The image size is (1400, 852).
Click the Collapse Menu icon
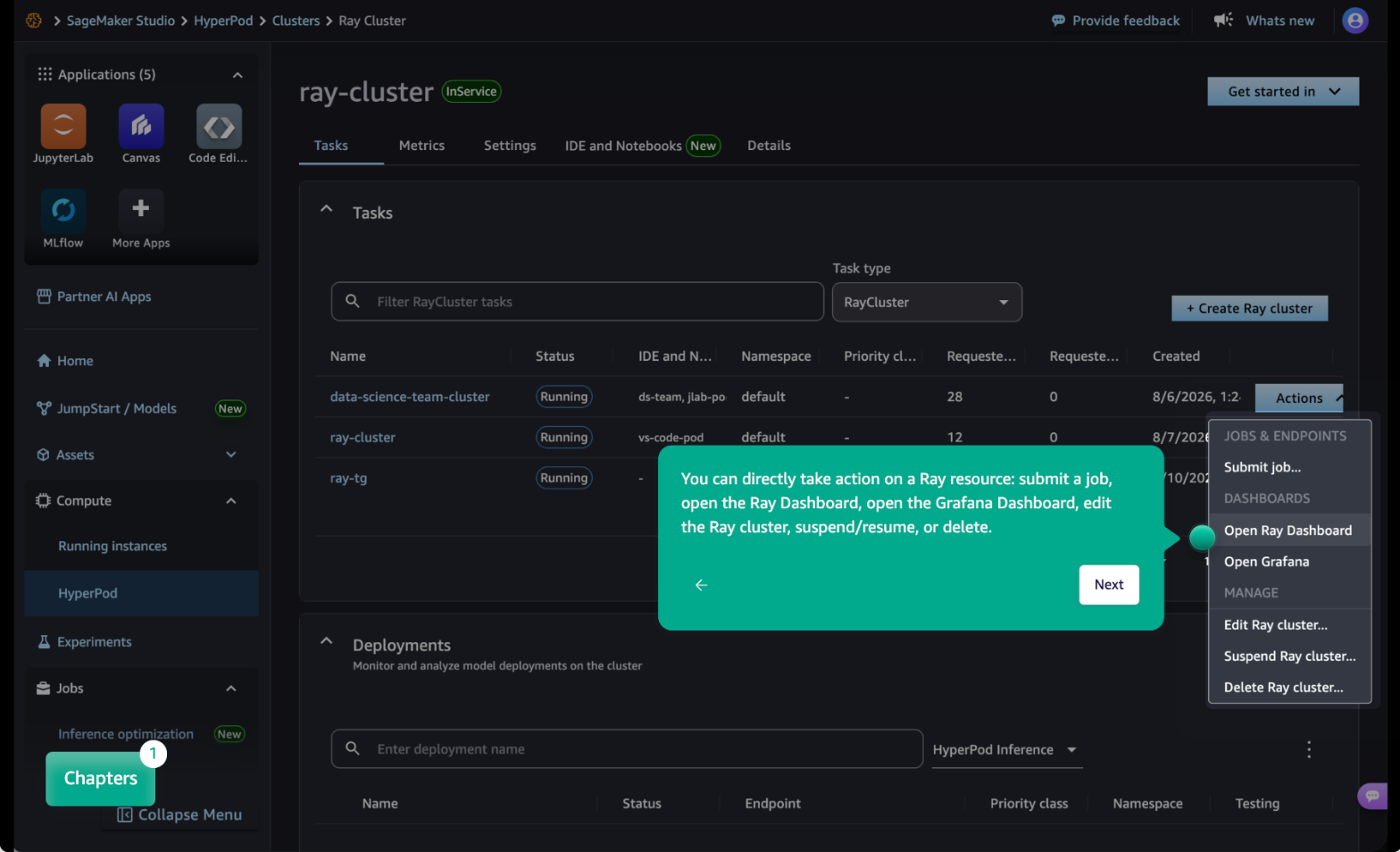tap(125, 814)
